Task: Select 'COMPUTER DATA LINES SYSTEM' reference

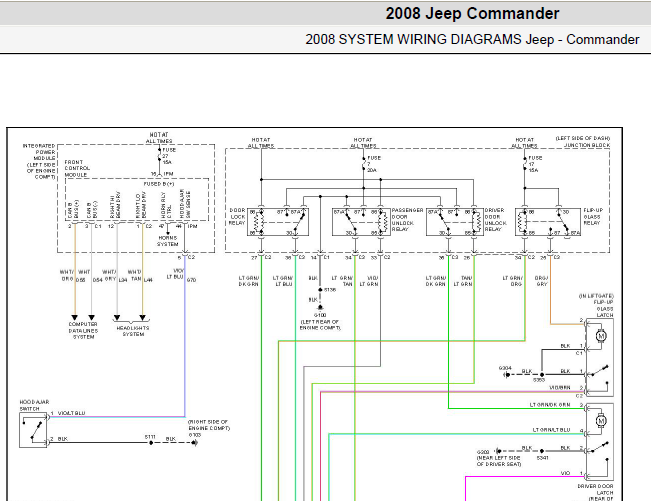Action: pyautogui.click(x=83, y=331)
